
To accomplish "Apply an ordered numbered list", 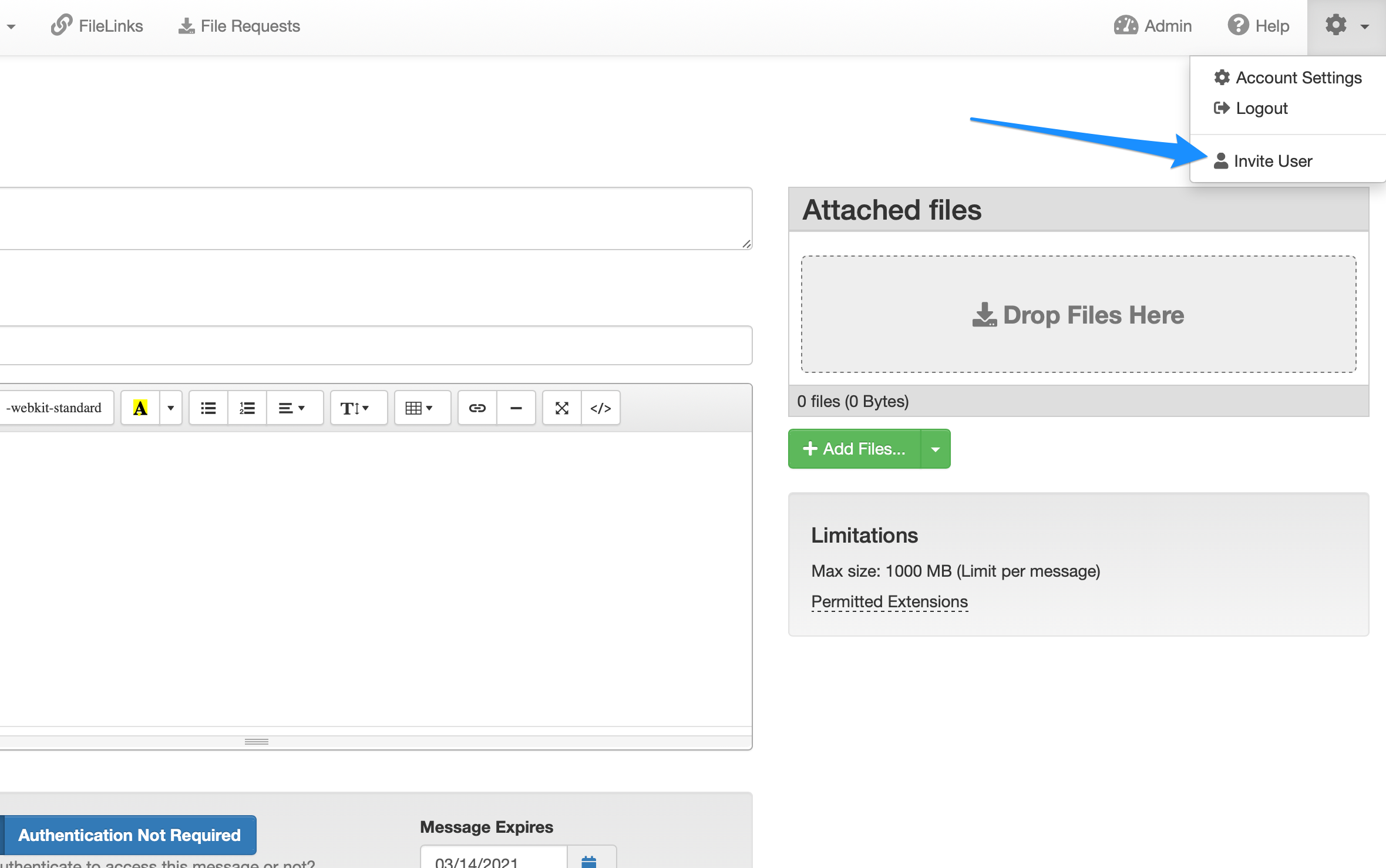I will click(x=247, y=408).
